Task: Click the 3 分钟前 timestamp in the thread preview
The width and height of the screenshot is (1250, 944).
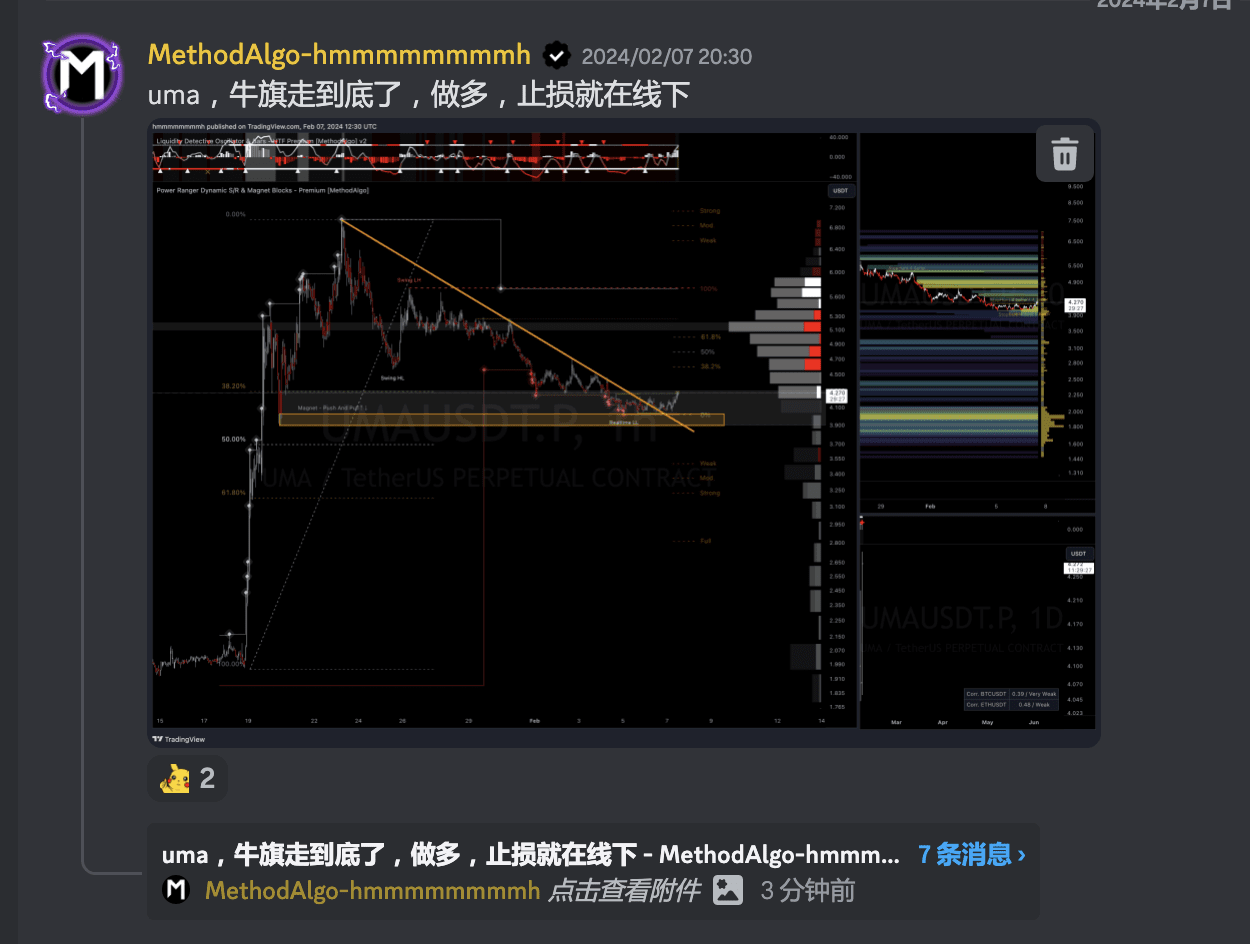Action: (x=807, y=890)
